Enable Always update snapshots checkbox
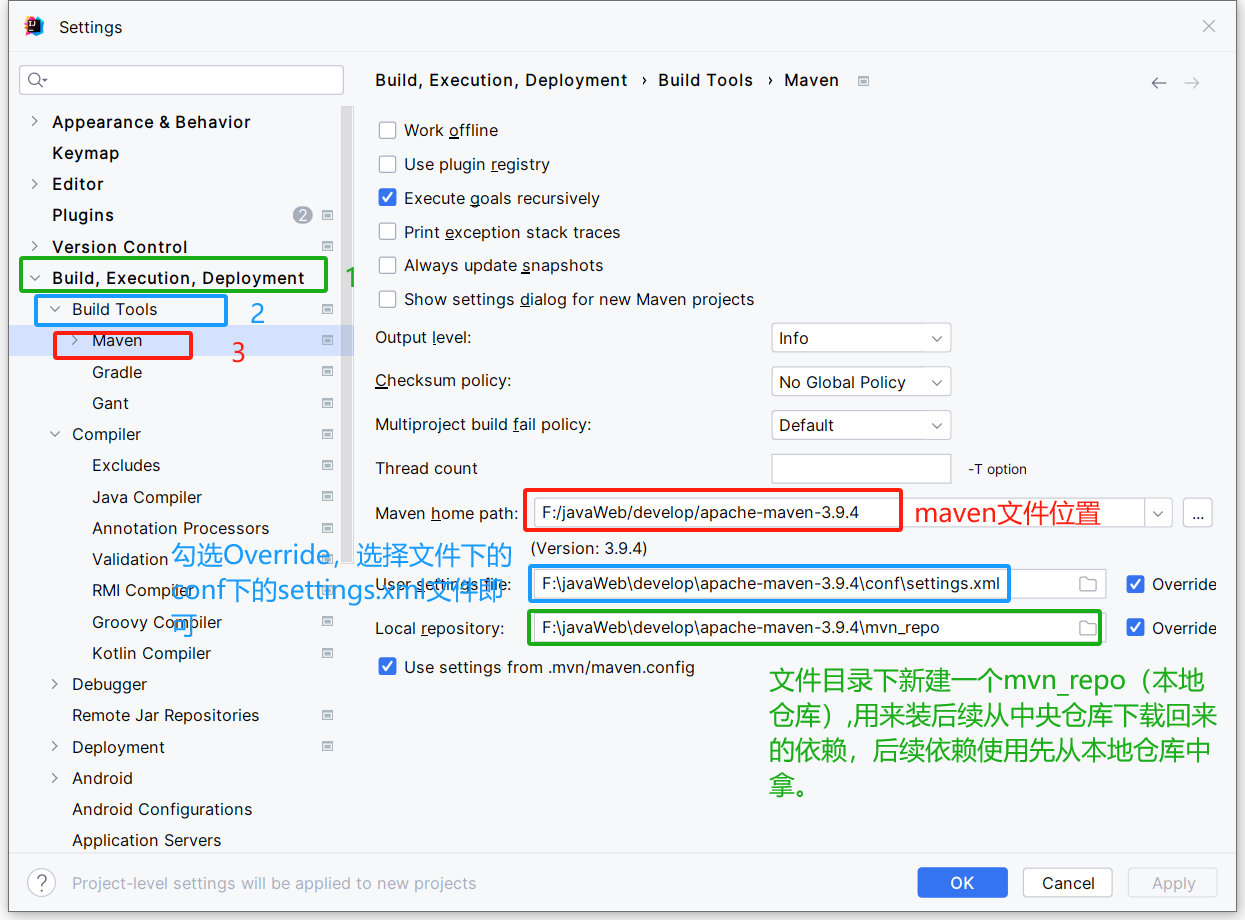 coord(388,265)
